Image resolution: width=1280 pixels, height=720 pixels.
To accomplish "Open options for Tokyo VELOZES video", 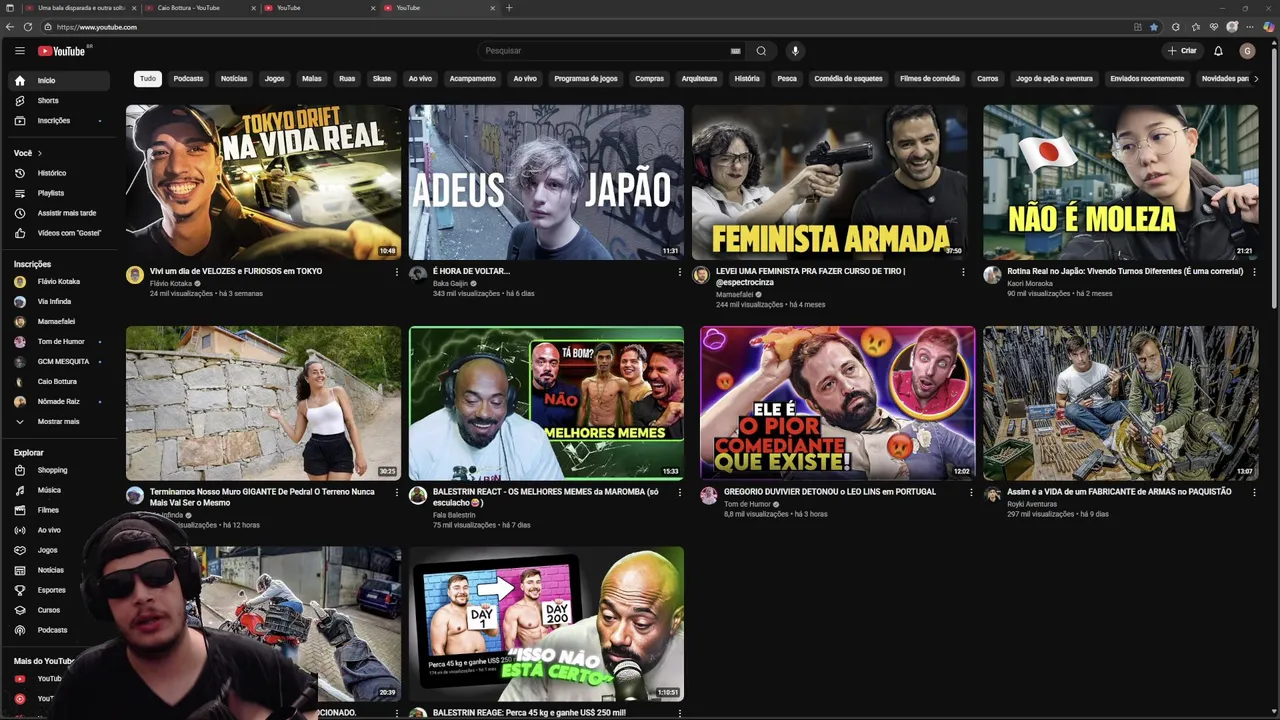I will coord(396,272).
